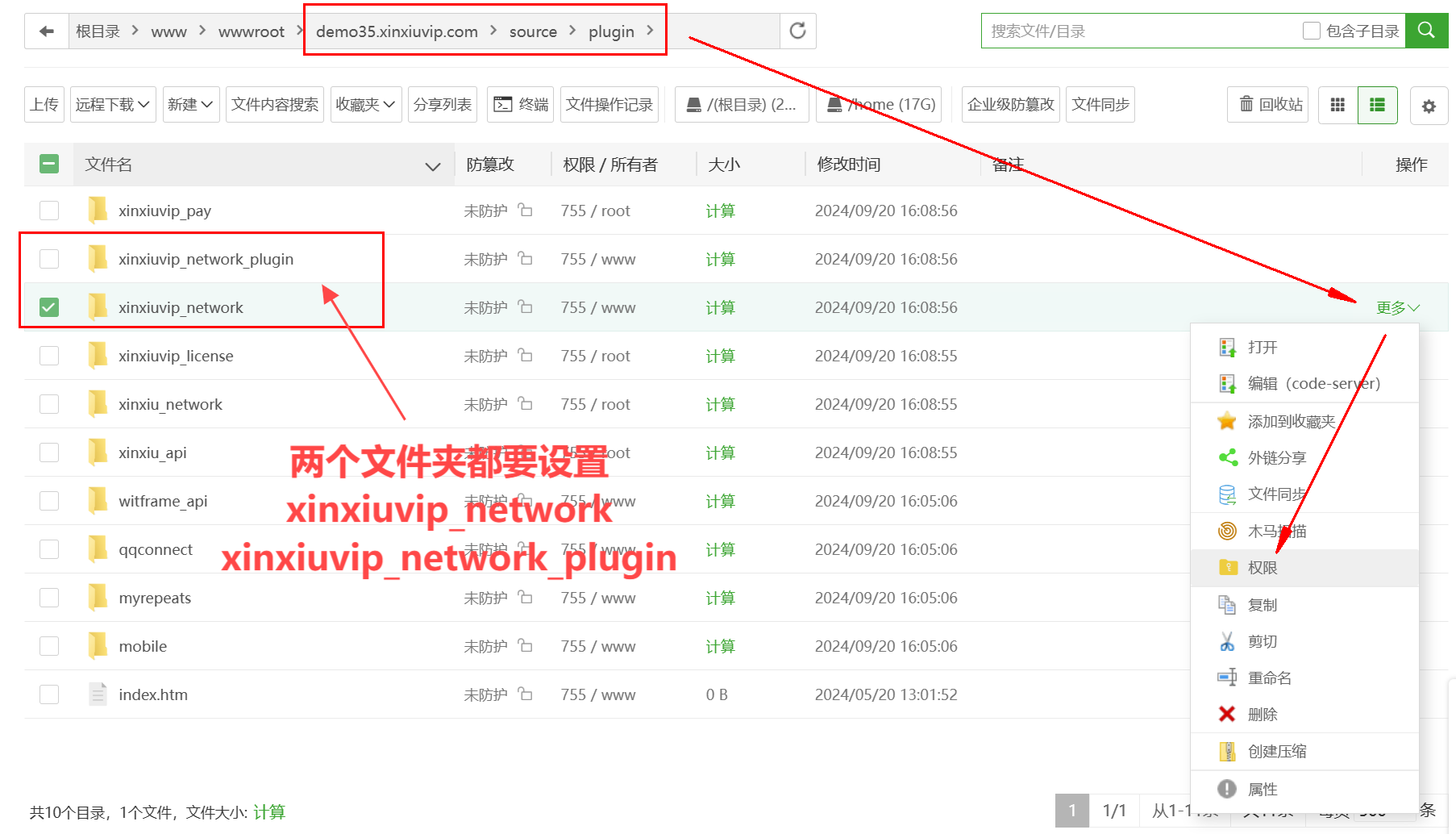The image size is (1456, 834).
Task: Choose 属性 in the context menu
Action: (1304, 789)
